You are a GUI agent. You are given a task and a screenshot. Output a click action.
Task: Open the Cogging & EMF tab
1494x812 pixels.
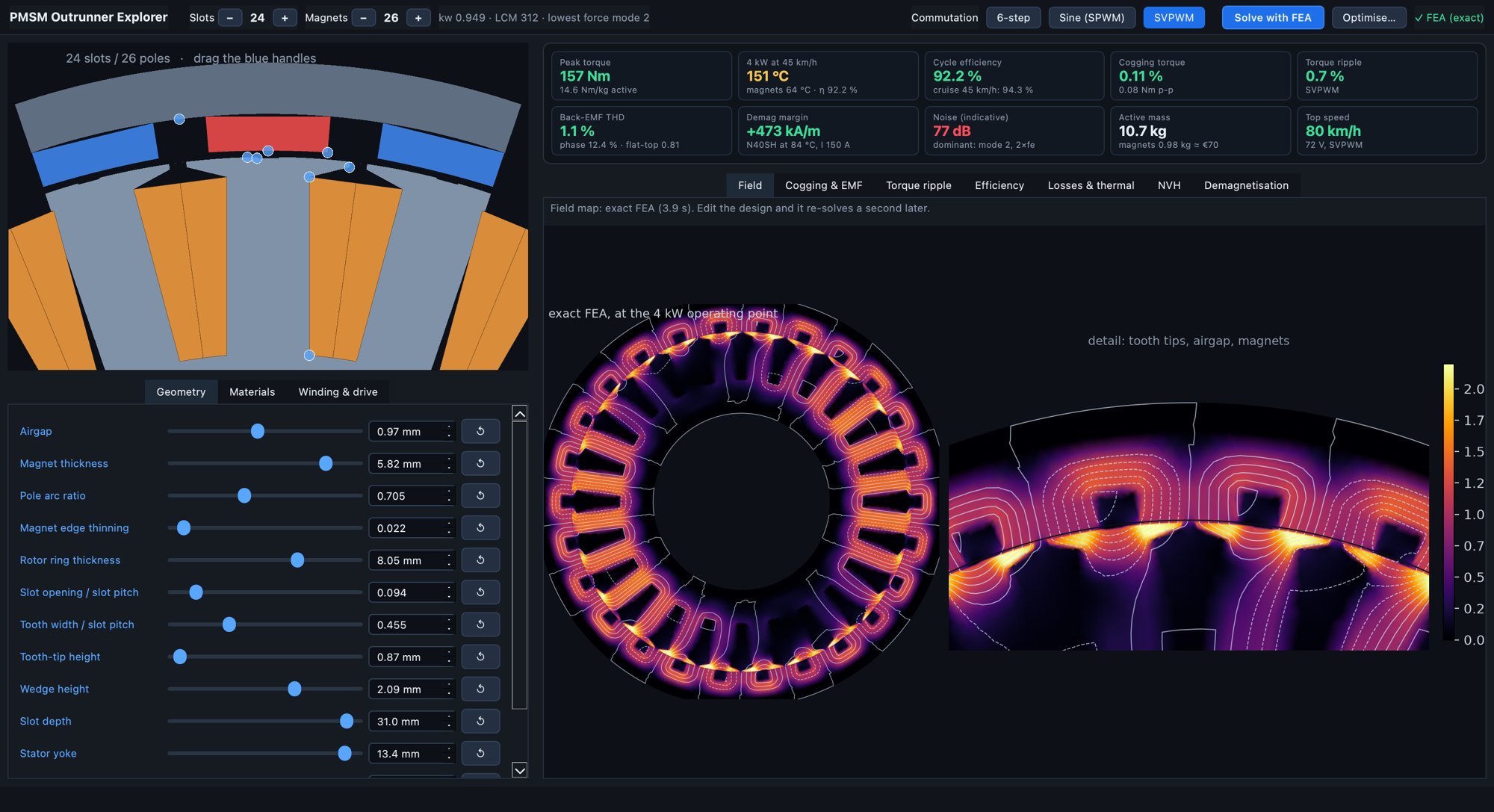pyautogui.click(x=823, y=185)
